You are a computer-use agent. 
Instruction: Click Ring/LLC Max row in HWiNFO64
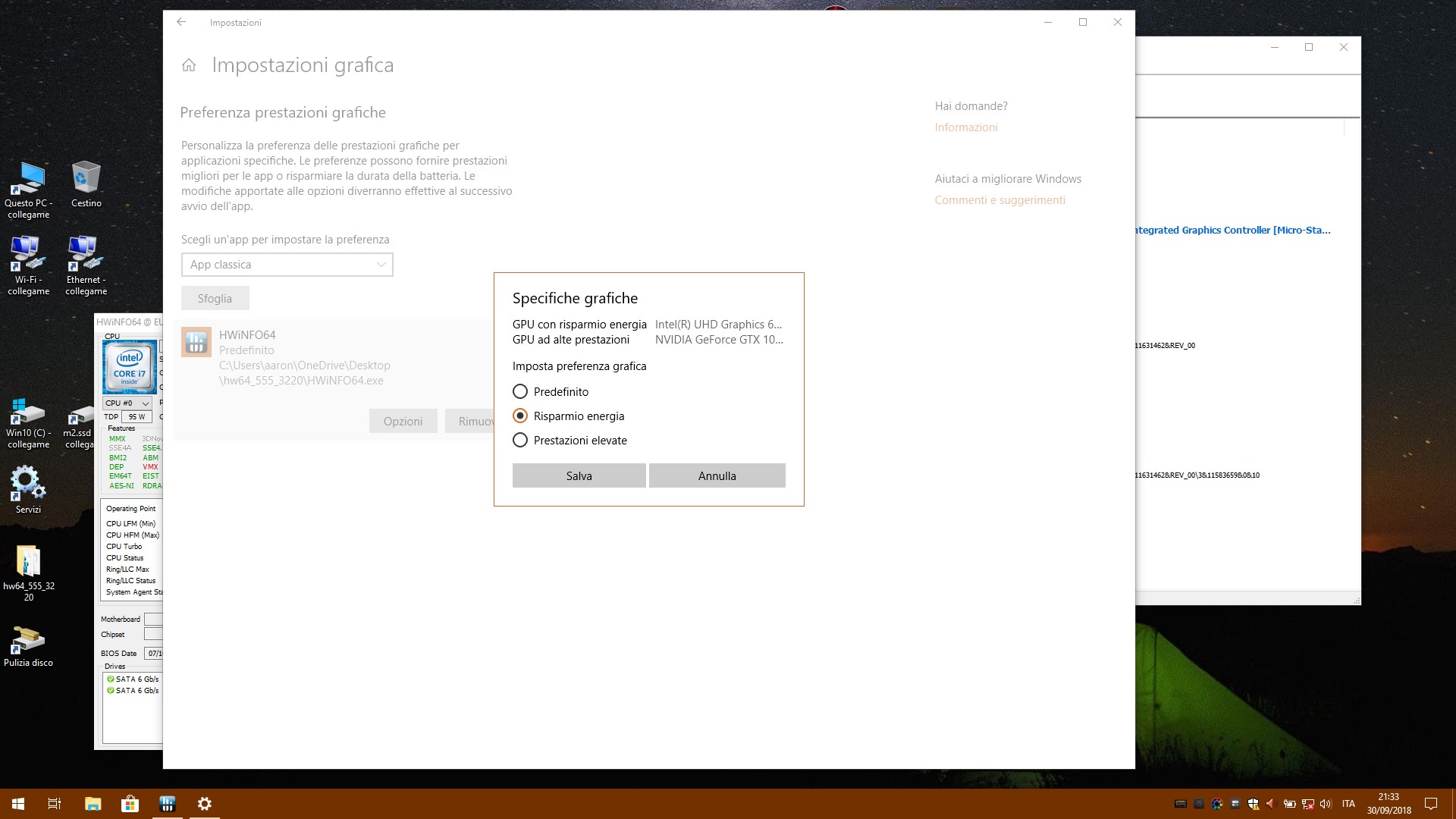click(x=128, y=570)
